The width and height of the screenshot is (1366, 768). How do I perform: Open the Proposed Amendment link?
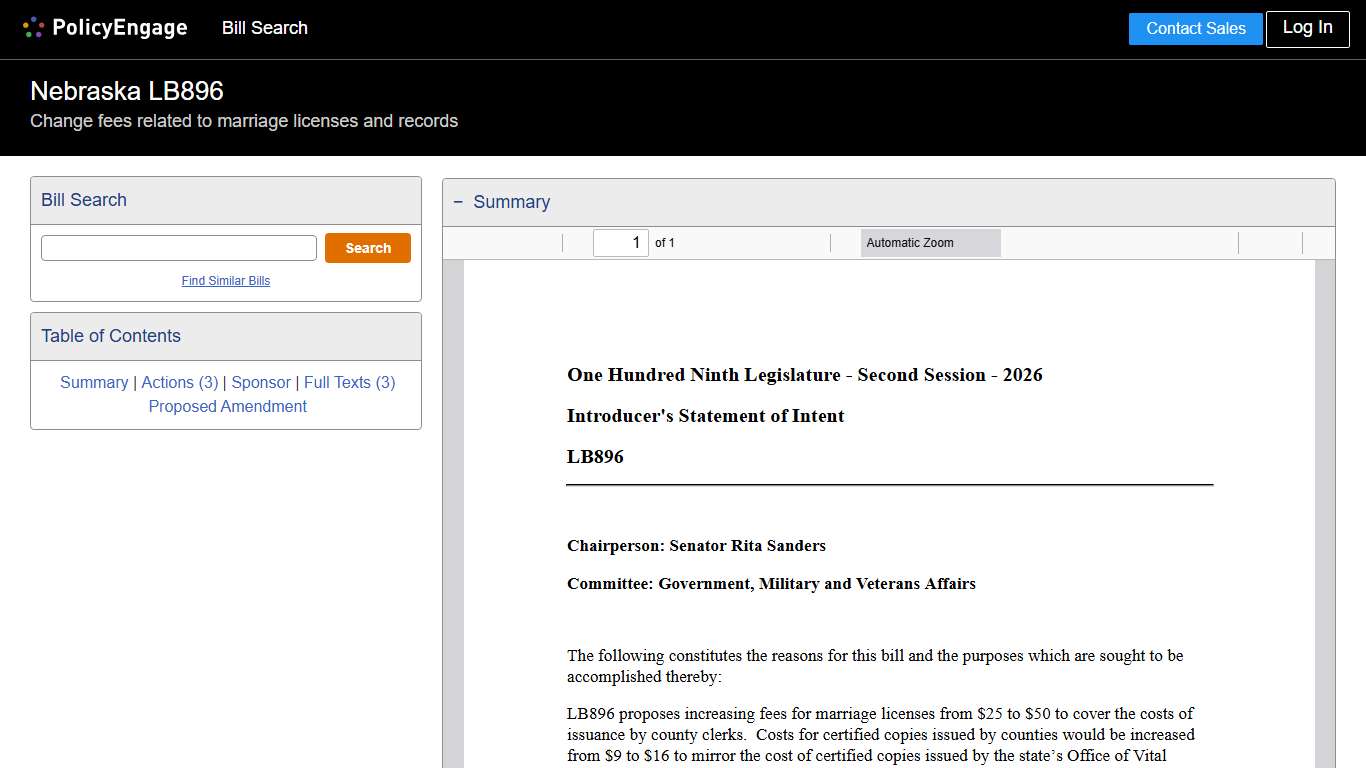point(227,406)
